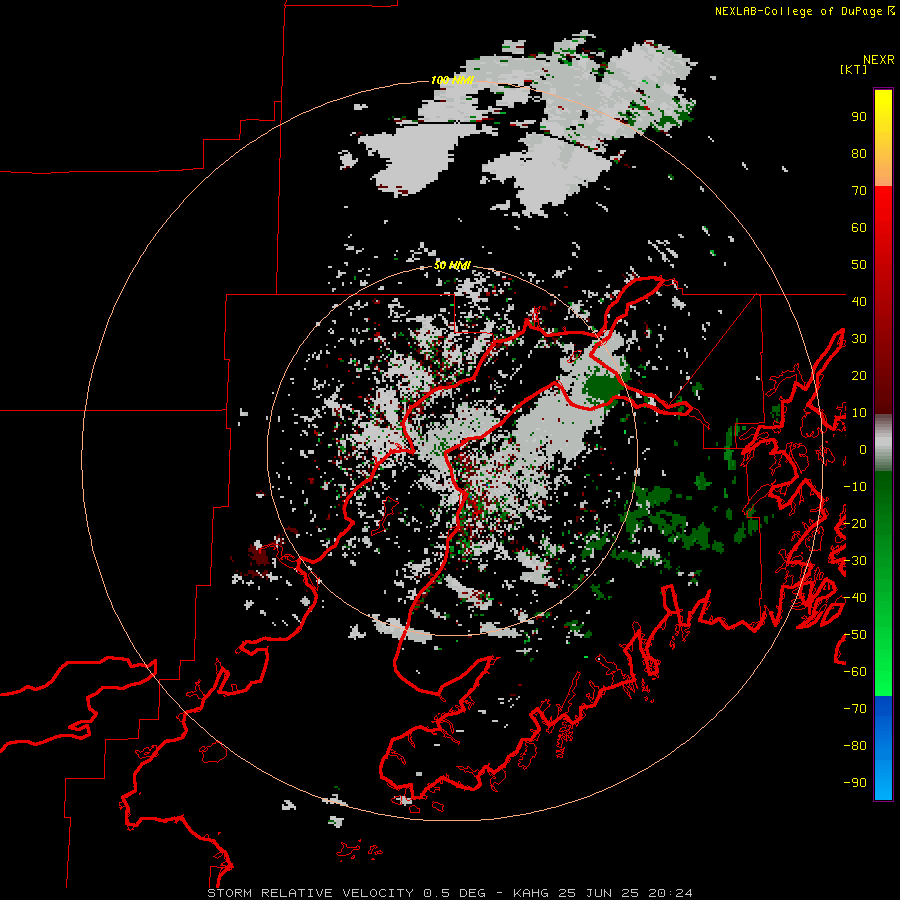Image resolution: width=900 pixels, height=900 pixels.
Task: Click the -20 value on the velocity scale
Action: (855, 523)
